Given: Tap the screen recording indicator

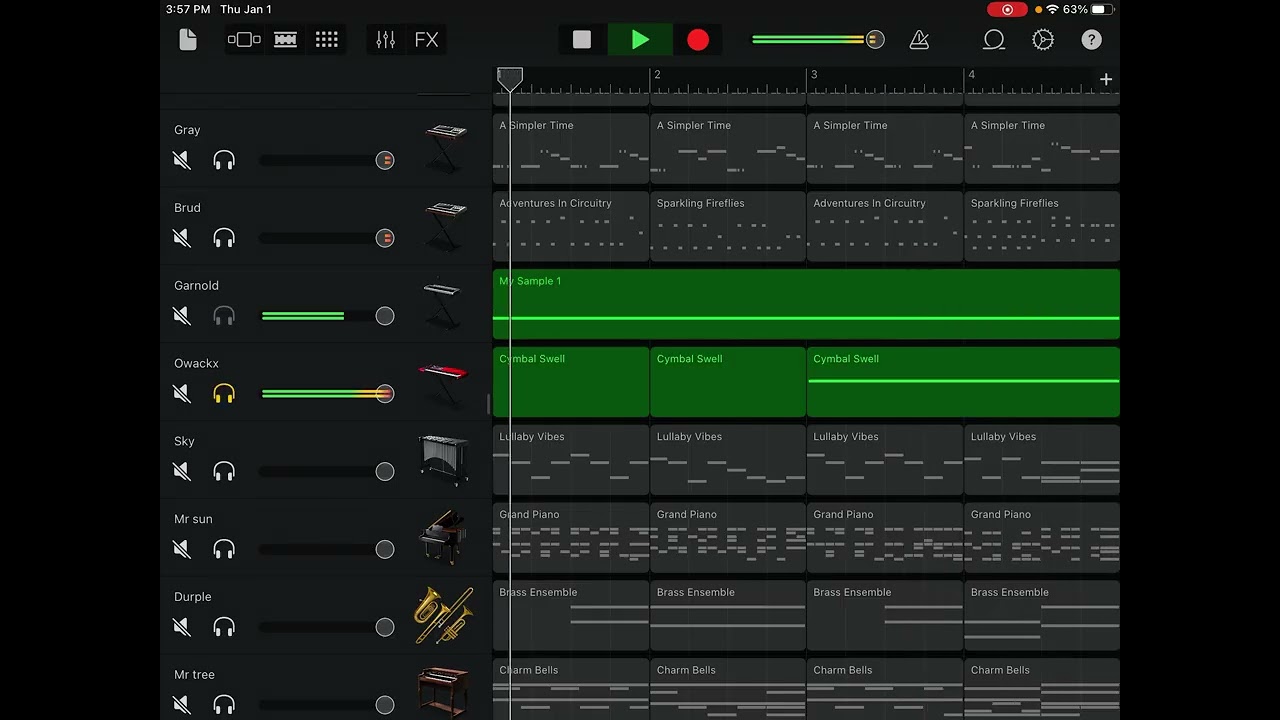Looking at the screenshot, I should point(1007,9).
